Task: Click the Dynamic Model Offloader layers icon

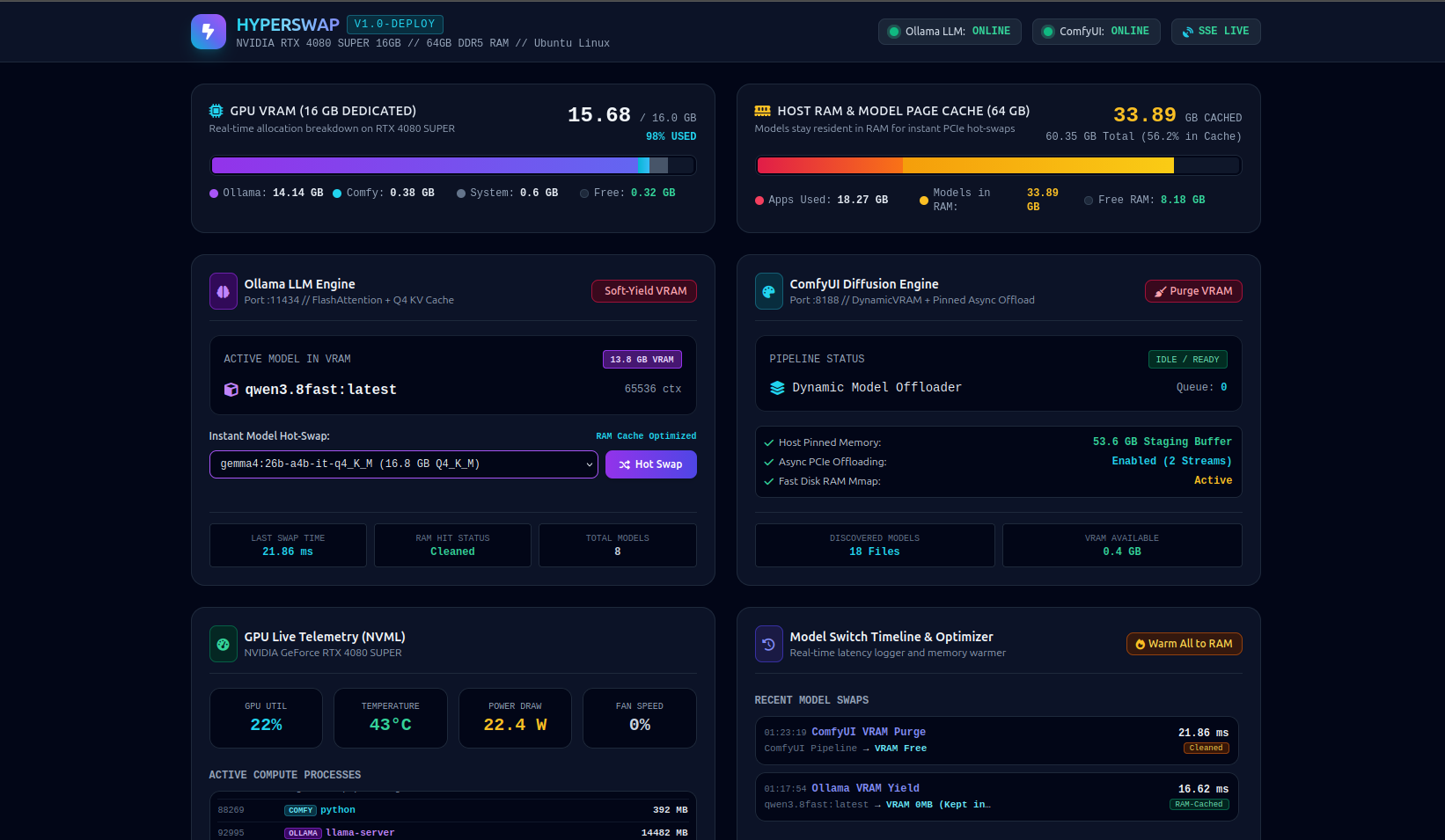Action: click(778, 388)
